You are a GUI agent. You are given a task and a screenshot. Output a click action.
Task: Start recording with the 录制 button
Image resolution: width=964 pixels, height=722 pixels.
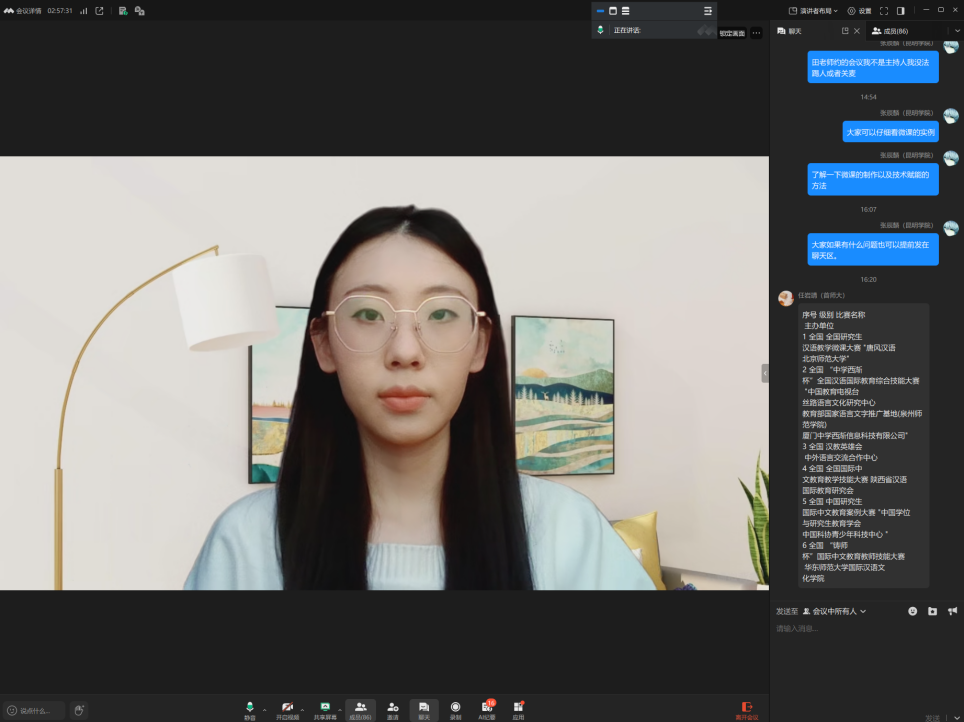coord(455,707)
